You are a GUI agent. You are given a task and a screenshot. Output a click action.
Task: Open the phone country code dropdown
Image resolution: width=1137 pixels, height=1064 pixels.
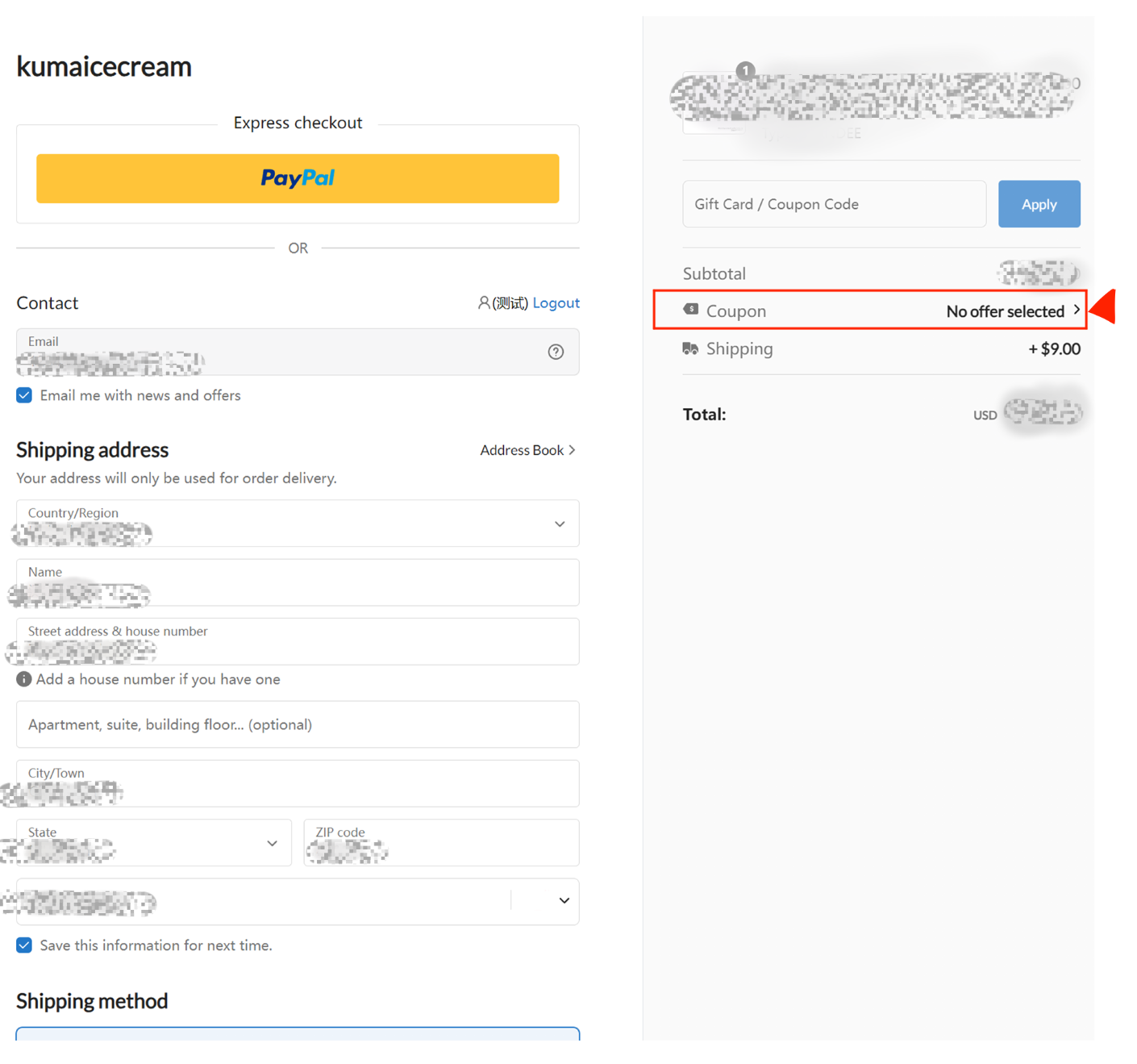tap(564, 901)
